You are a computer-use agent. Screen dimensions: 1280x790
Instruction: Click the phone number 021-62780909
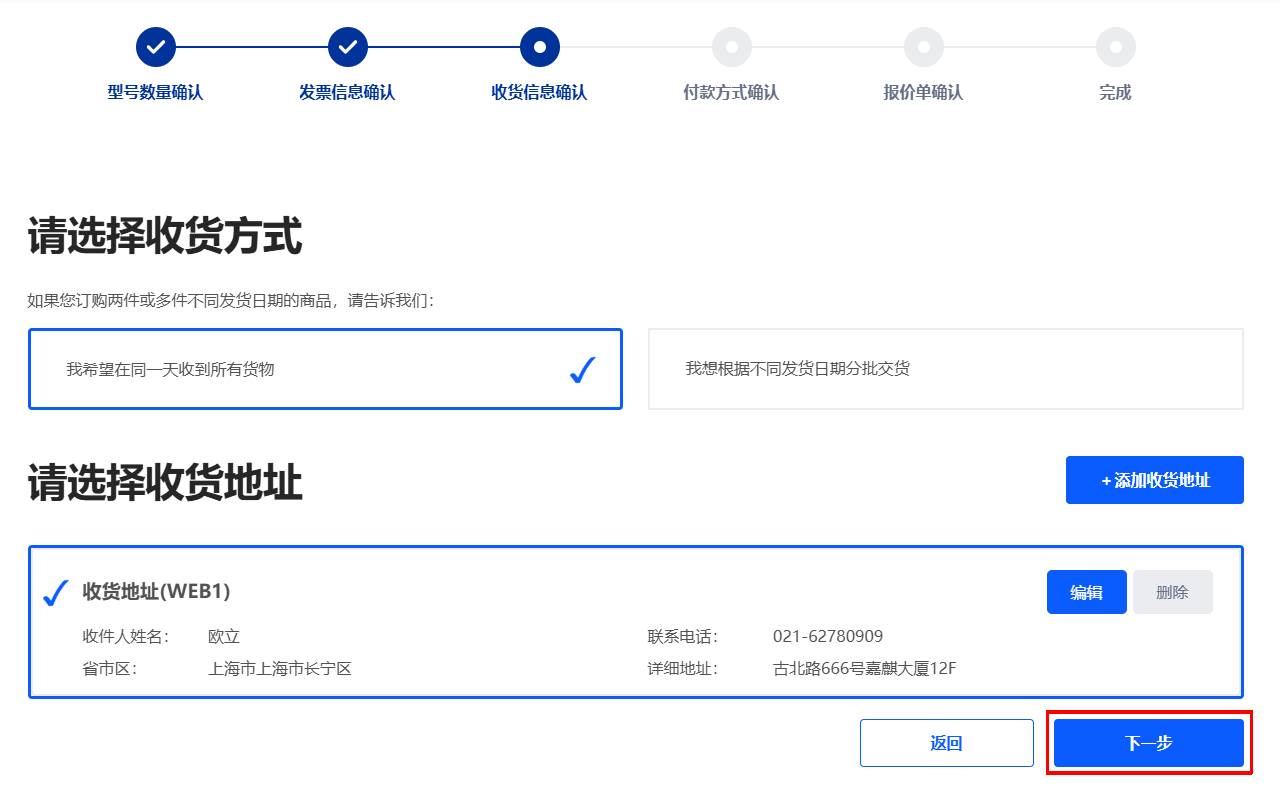pos(827,637)
